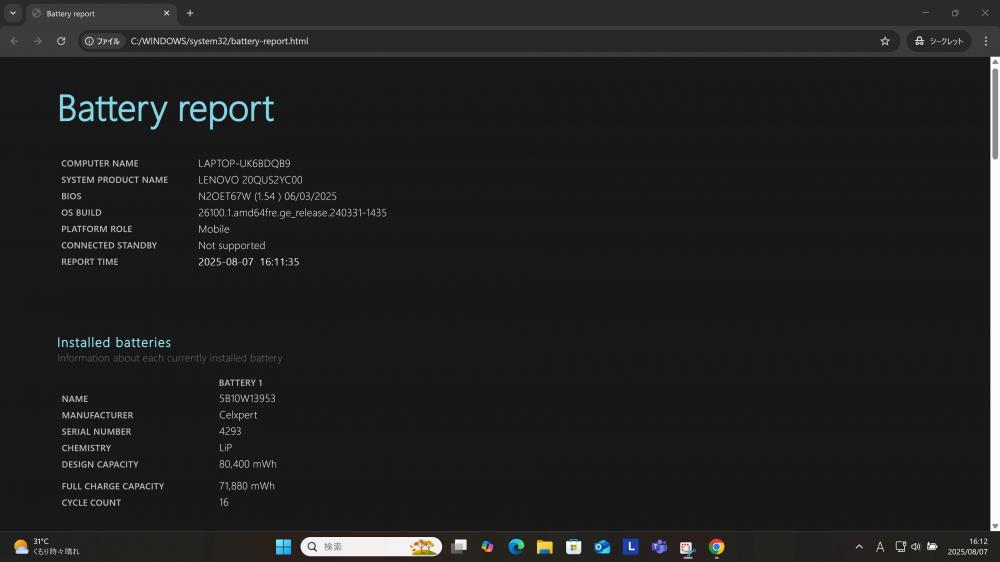Open Snipping Tool from taskbar

point(688,547)
